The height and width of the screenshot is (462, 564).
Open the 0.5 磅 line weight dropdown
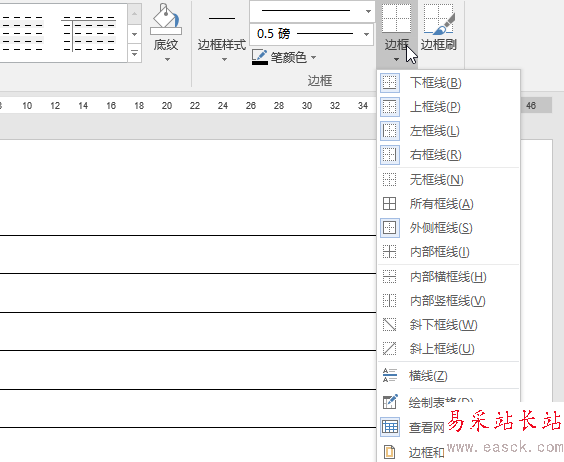point(311,34)
